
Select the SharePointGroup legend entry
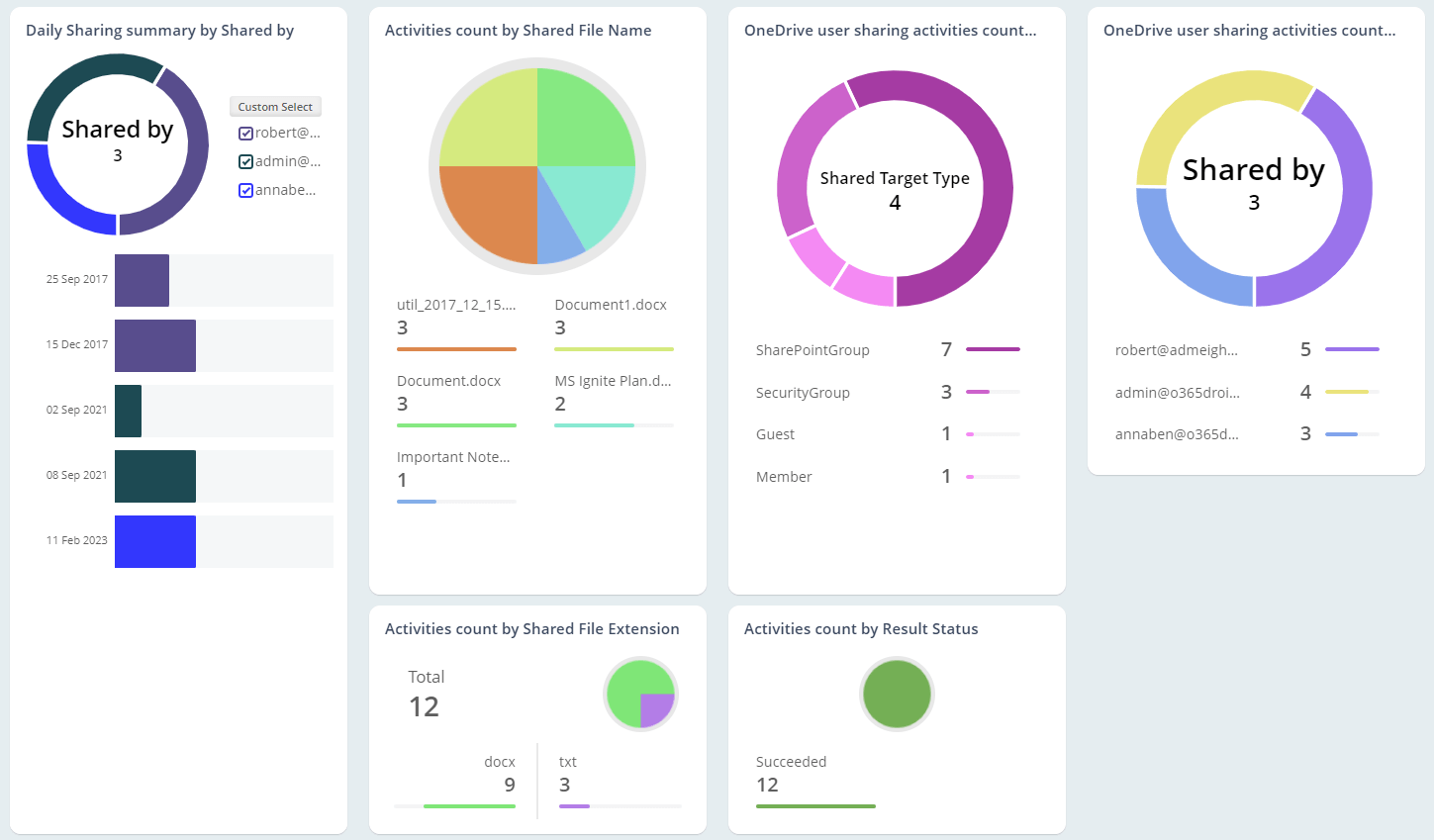point(813,349)
